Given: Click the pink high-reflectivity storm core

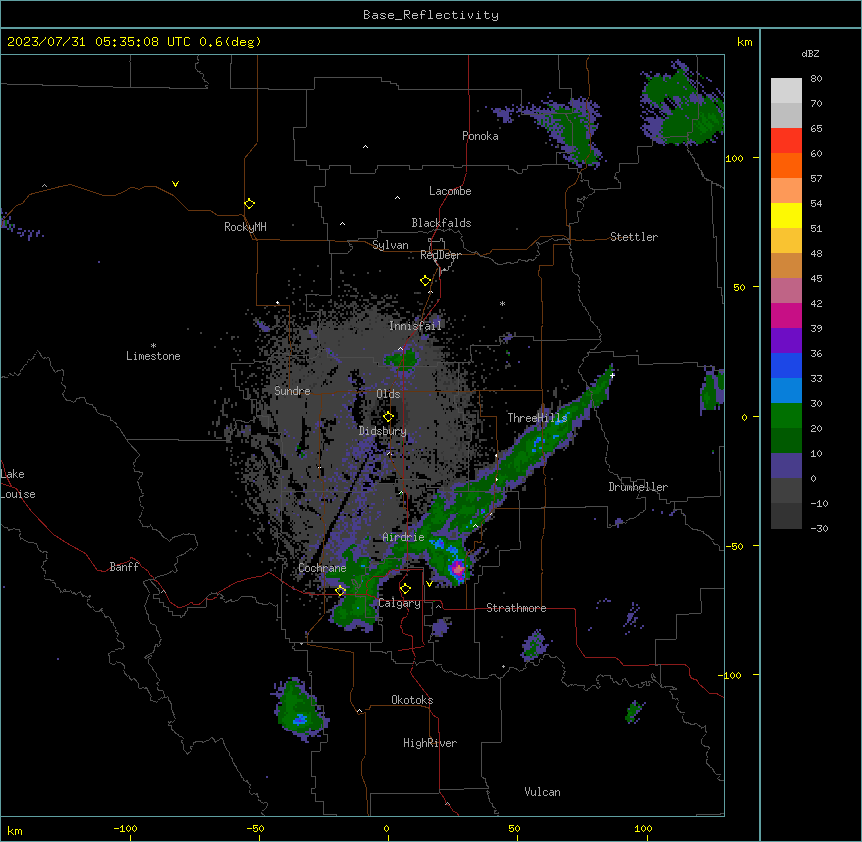Looking at the screenshot, I should click(457, 568).
